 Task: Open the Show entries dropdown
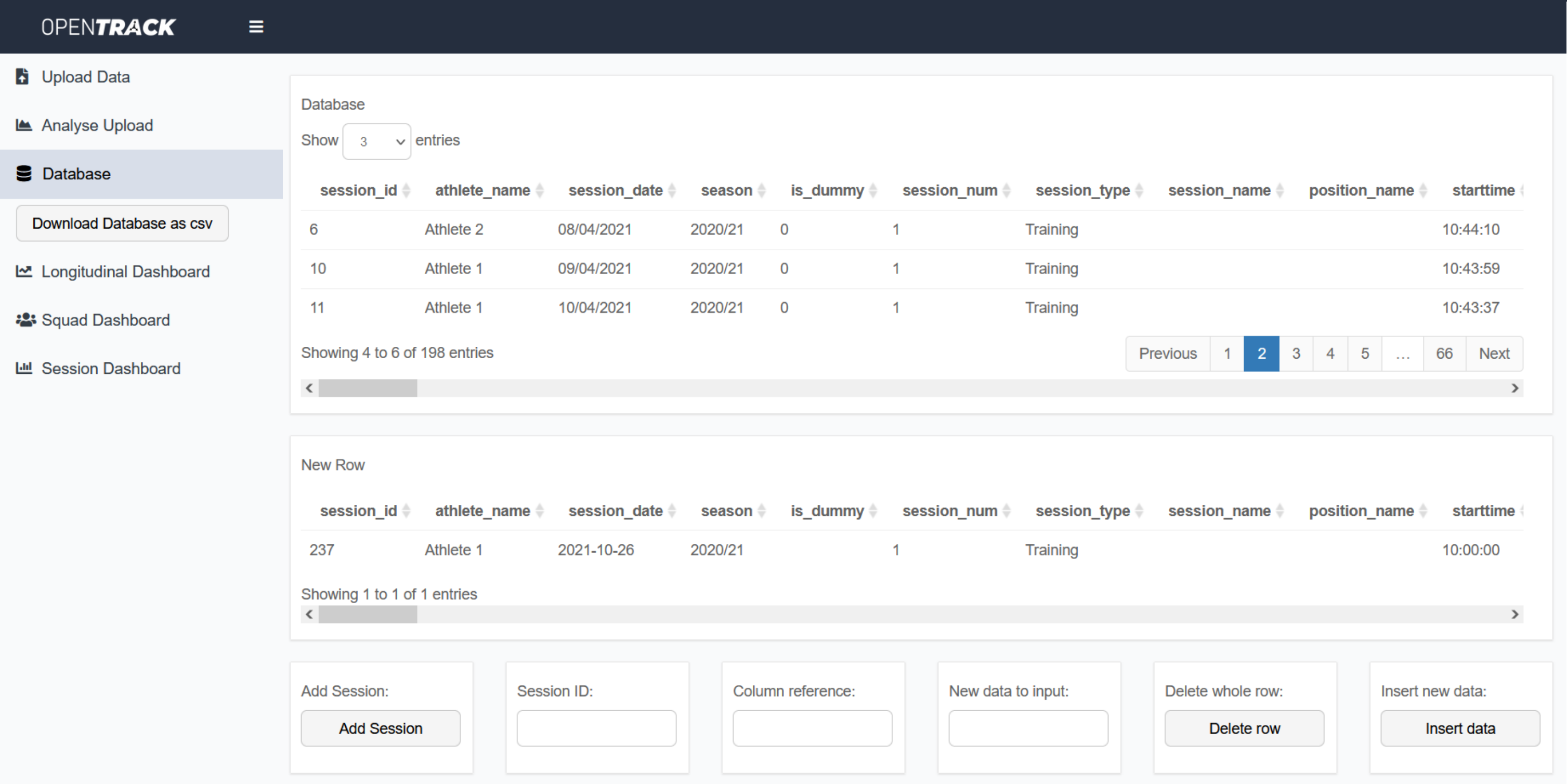tap(376, 142)
